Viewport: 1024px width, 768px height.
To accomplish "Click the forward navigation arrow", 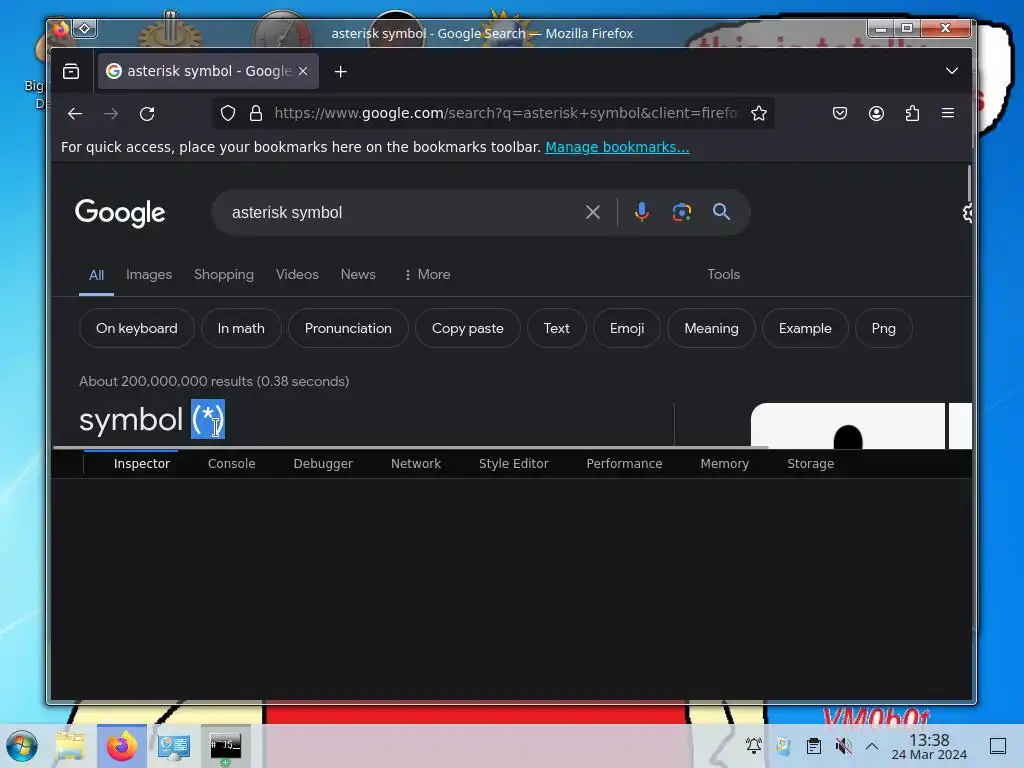I will click(x=111, y=114).
